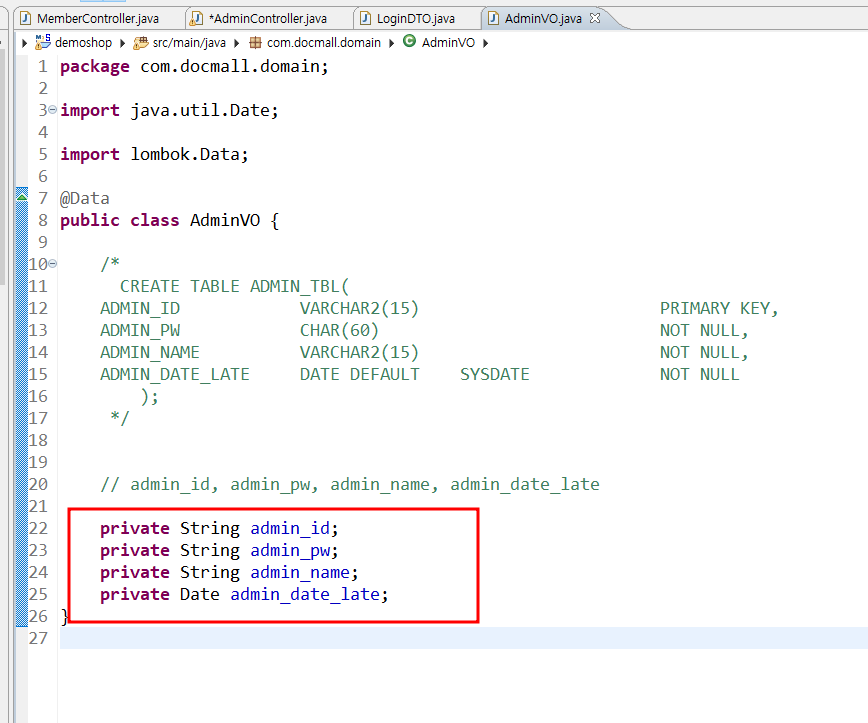868x723 pixels.
Task: Click the @Data annotation
Action: (x=85, y=198)
